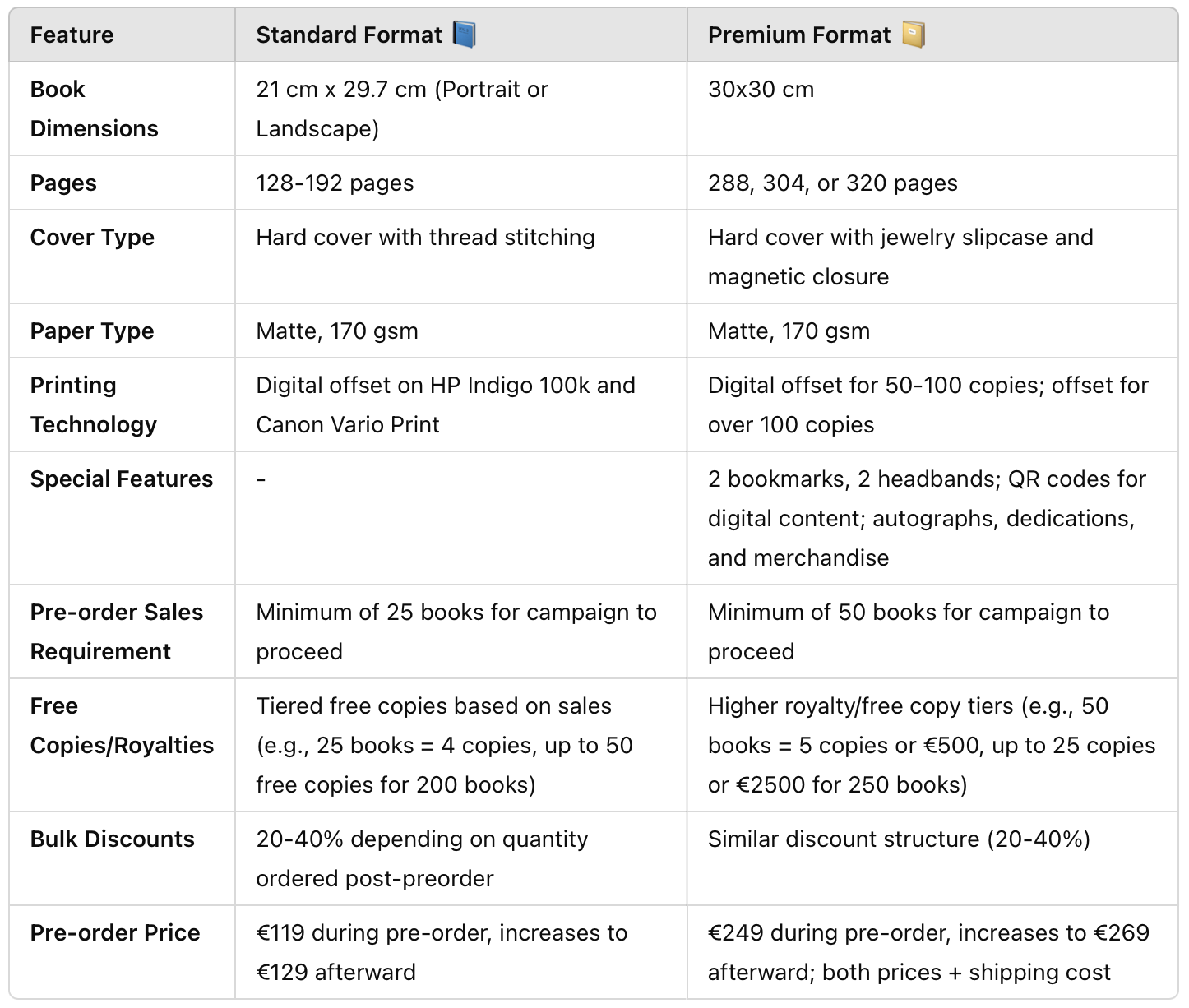Screen dimensions: 1189x1008
Task: Select the bookmarks and headbands features cell
Action: 926,518
